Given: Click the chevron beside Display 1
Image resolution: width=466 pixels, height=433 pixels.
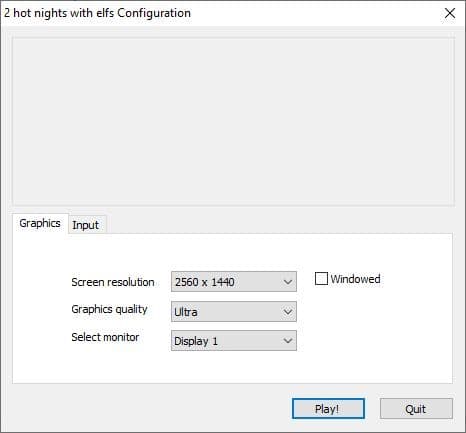Looking at the screenshot, I should pos(288,341).
